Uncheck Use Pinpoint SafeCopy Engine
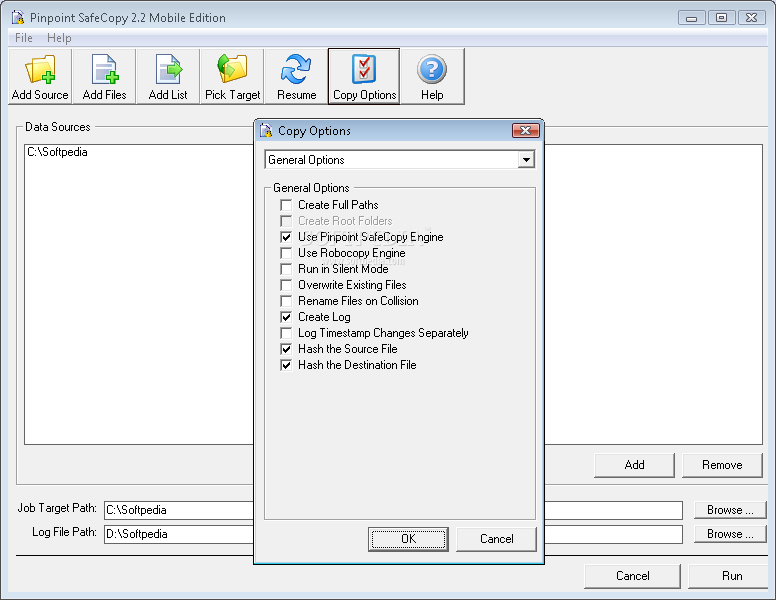The width and height of the screenshot is (776, 600). pyautogui.click(x=286, y=237)
